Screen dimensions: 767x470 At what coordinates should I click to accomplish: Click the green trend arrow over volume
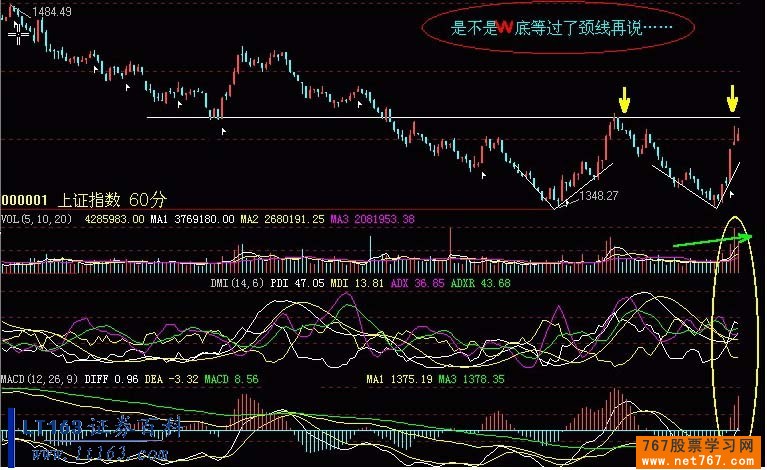click(712, 240)
